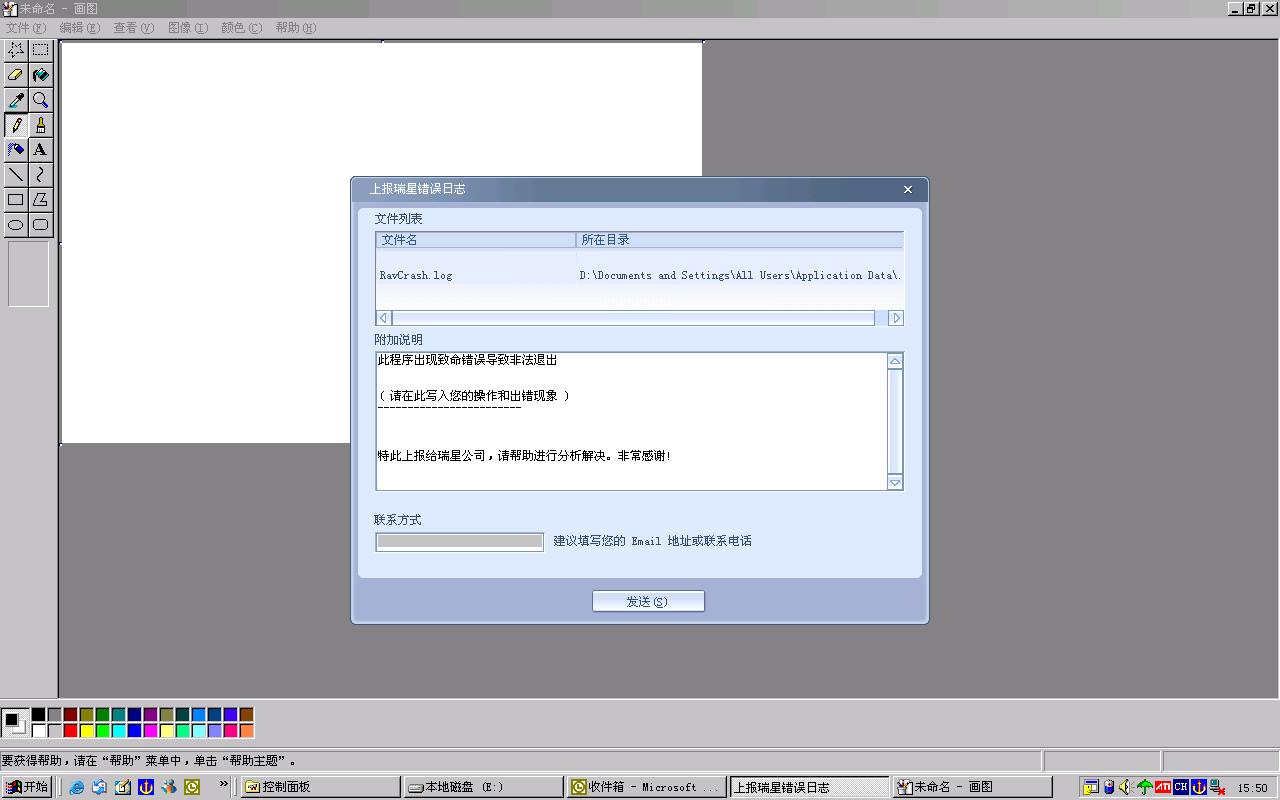1280x800 pixels.
Task: Click file list horizontal scrollbar left arrow
Action: click(384, 318)
